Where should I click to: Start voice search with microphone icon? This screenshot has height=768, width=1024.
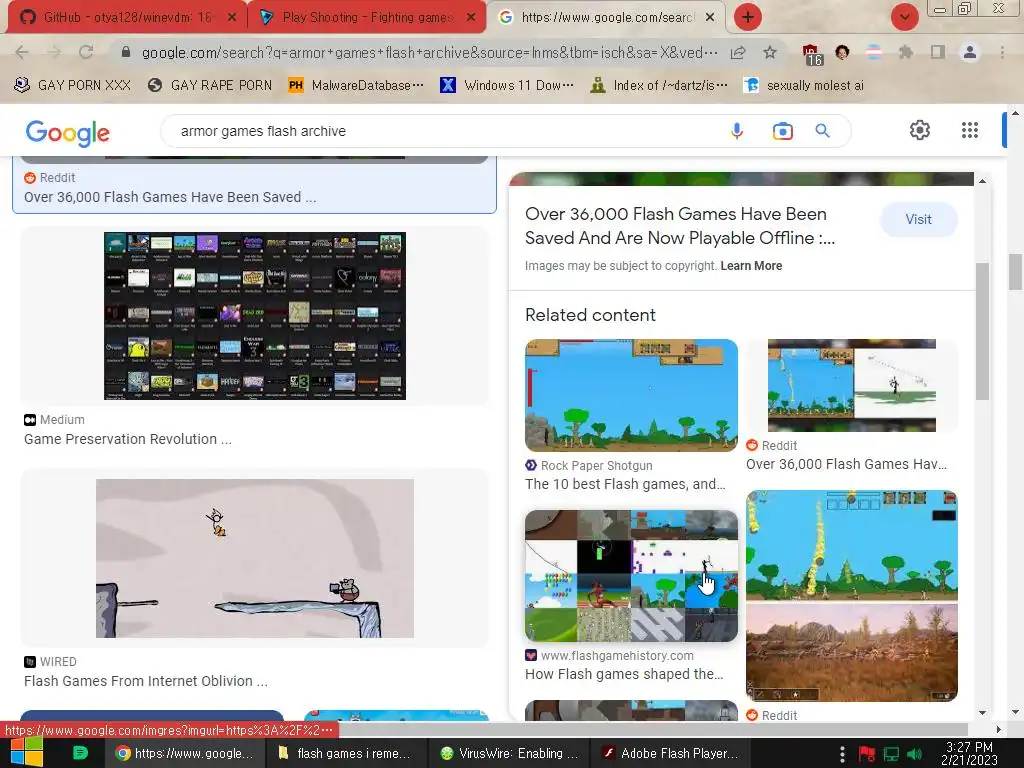coord(737,131)
